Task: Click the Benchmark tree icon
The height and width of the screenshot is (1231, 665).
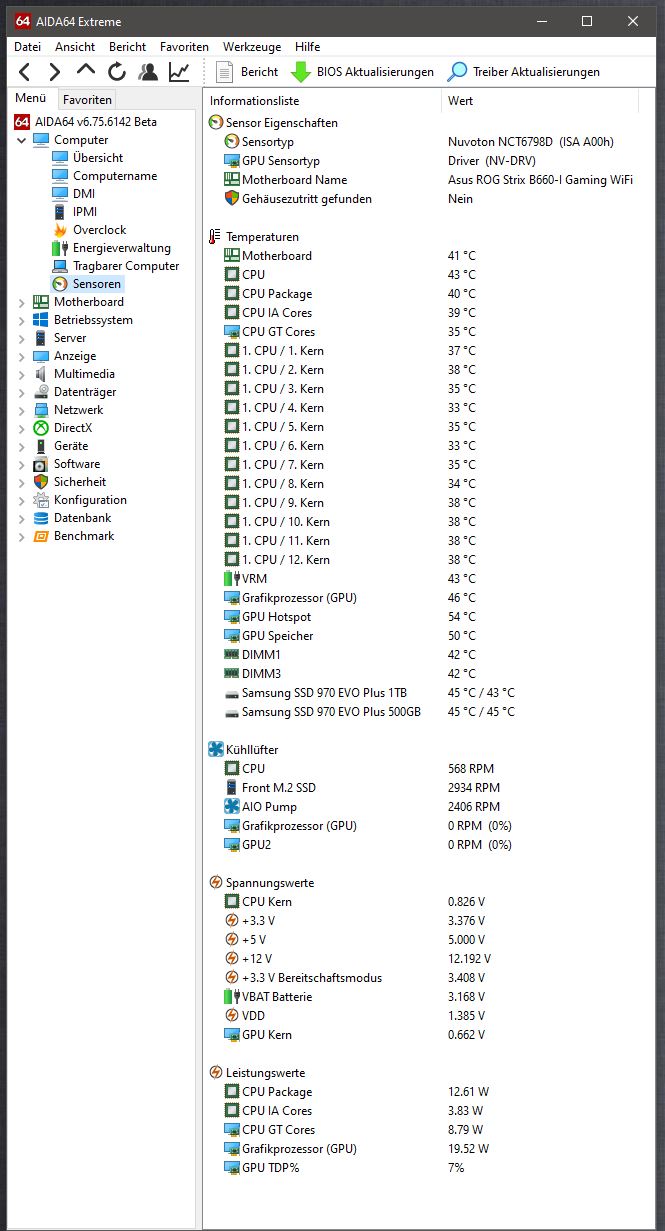Action: click(x=41, y=536)
